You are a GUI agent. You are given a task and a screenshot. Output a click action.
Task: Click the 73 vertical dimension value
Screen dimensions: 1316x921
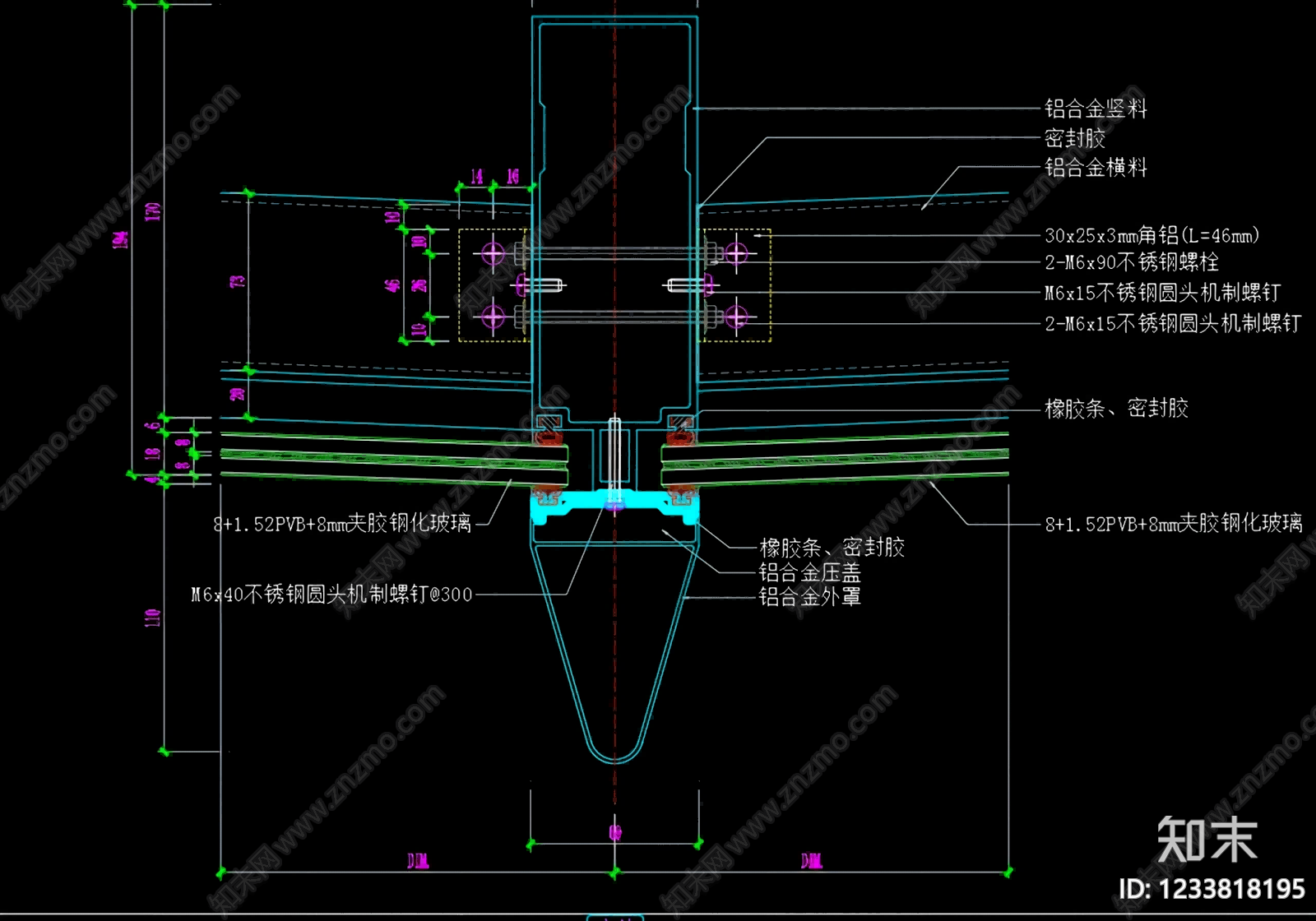(238, 281)
